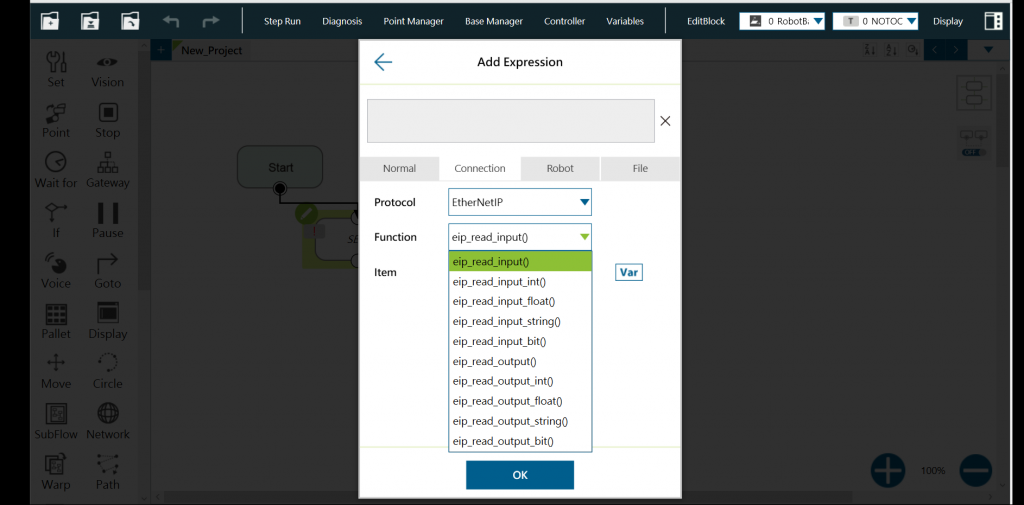Click the Var button
Viewport: 1024px width, 505px height.
(629, 272)
